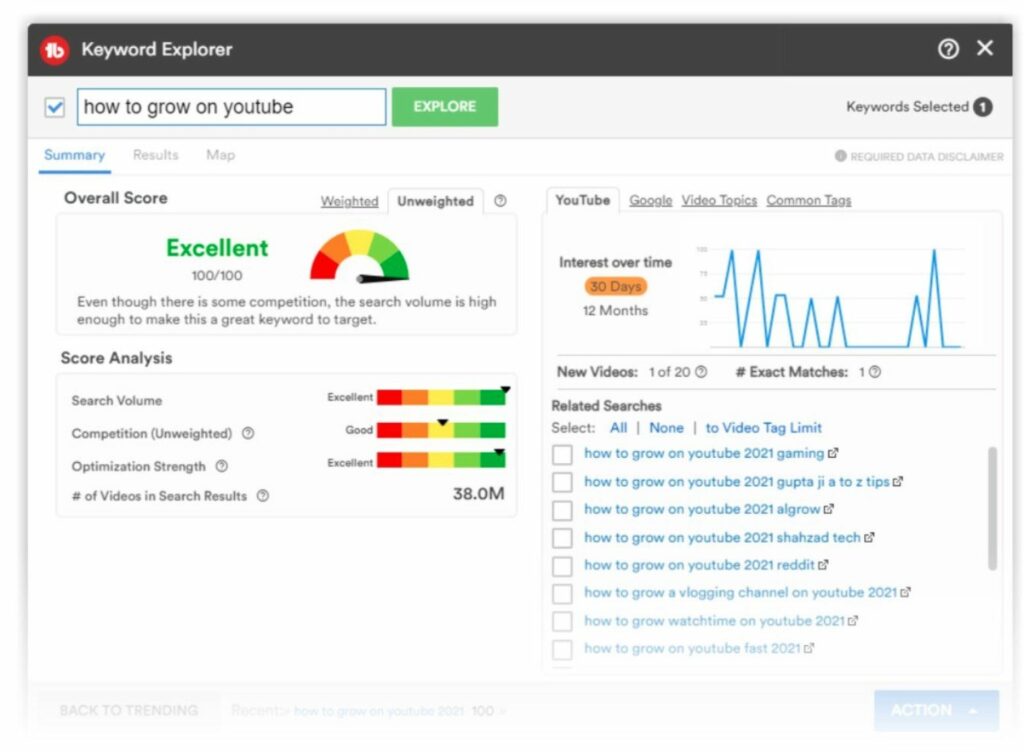This screenshot has width=1024, height=752.
Task: Close the Keyword Explorer window
Action: point(985,48)
